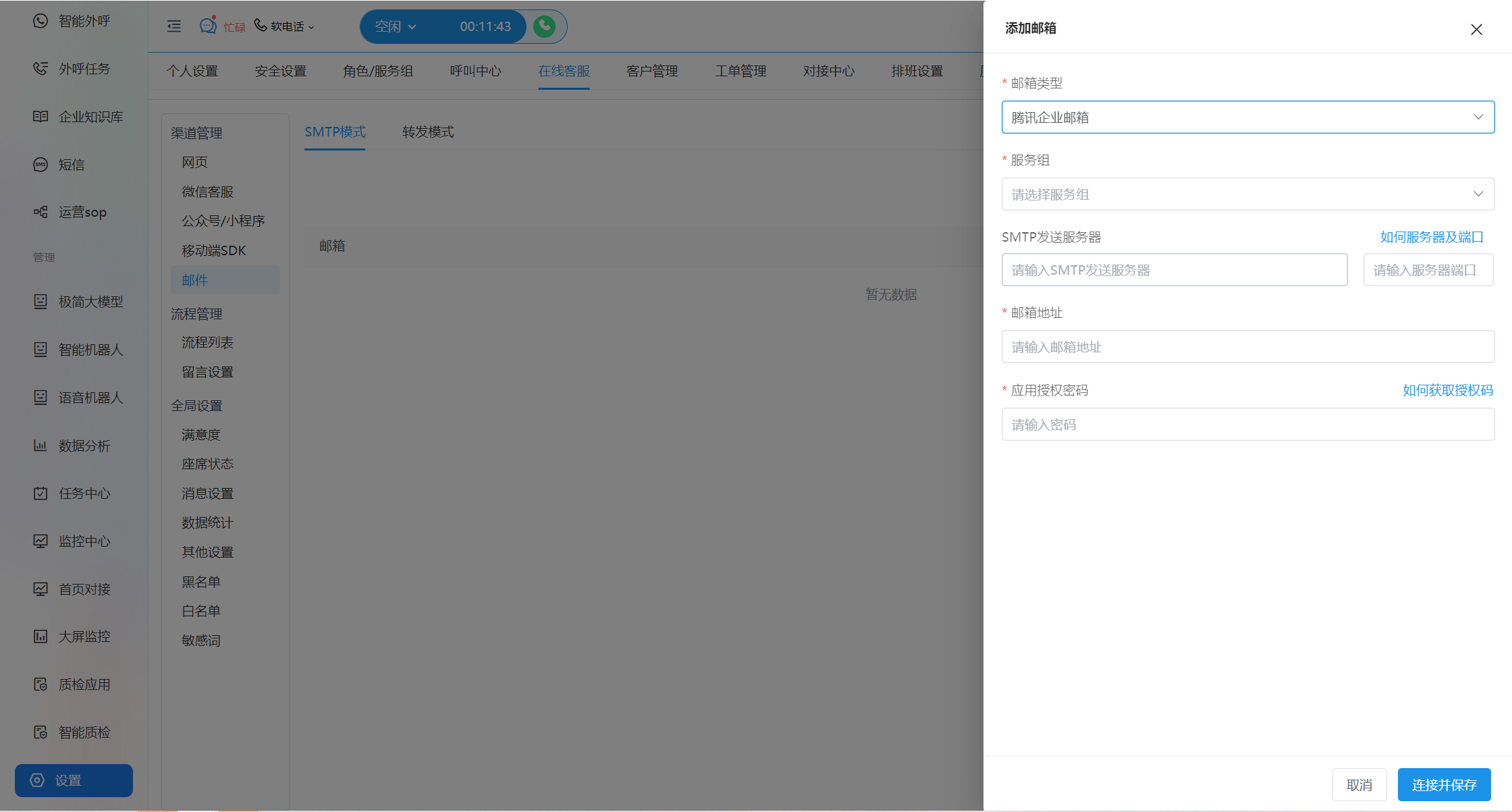Open the 空闲 agent status dropdown
The height and width of the screenshot is (812, 1512).
(x=396, y=26)
